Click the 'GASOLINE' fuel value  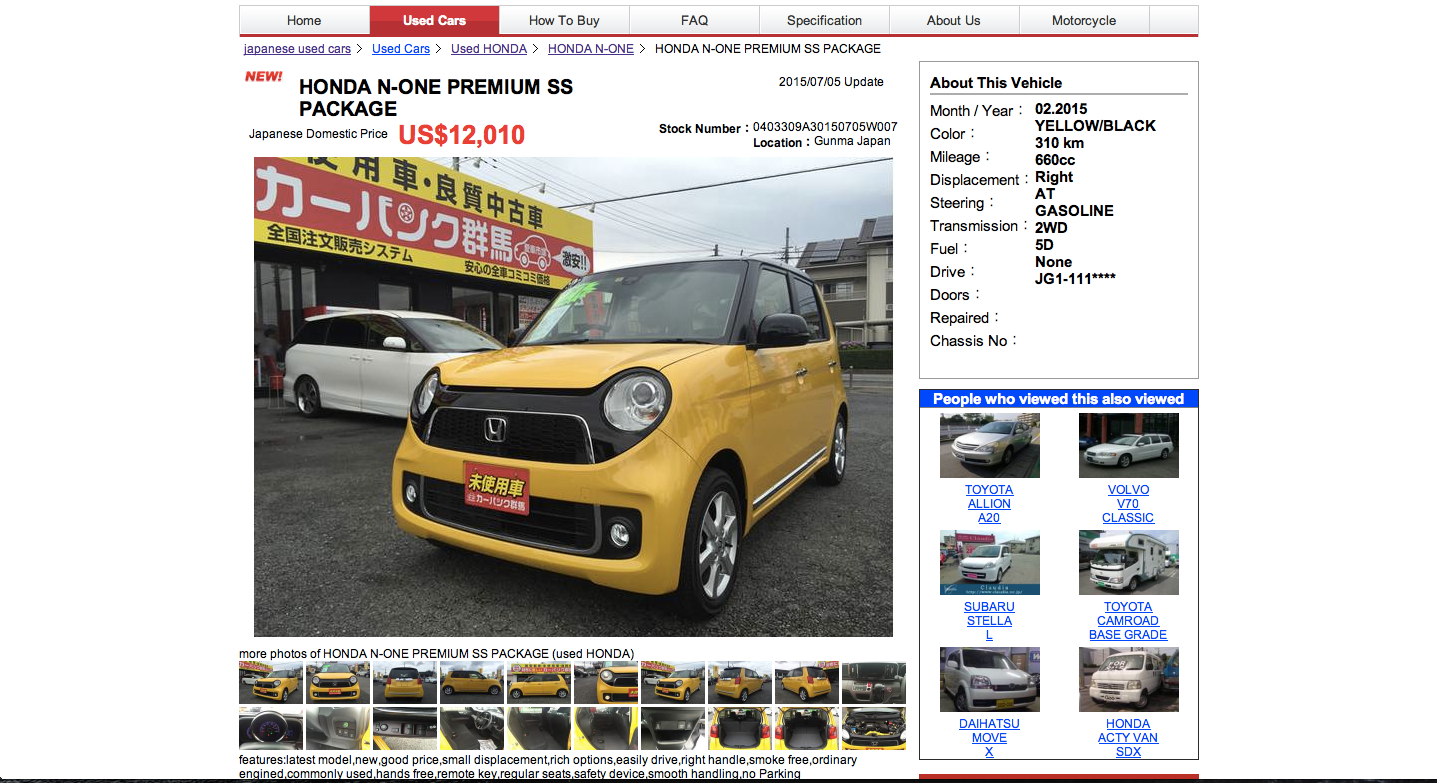coord(1074,211)
